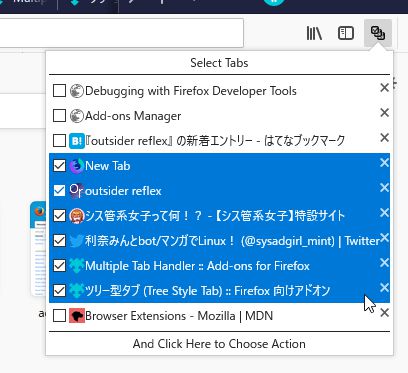Select the Multiple Tab Handler :: Add-ons for Firefox title
The height and width of the screenshot is (373, 408).
197,266
